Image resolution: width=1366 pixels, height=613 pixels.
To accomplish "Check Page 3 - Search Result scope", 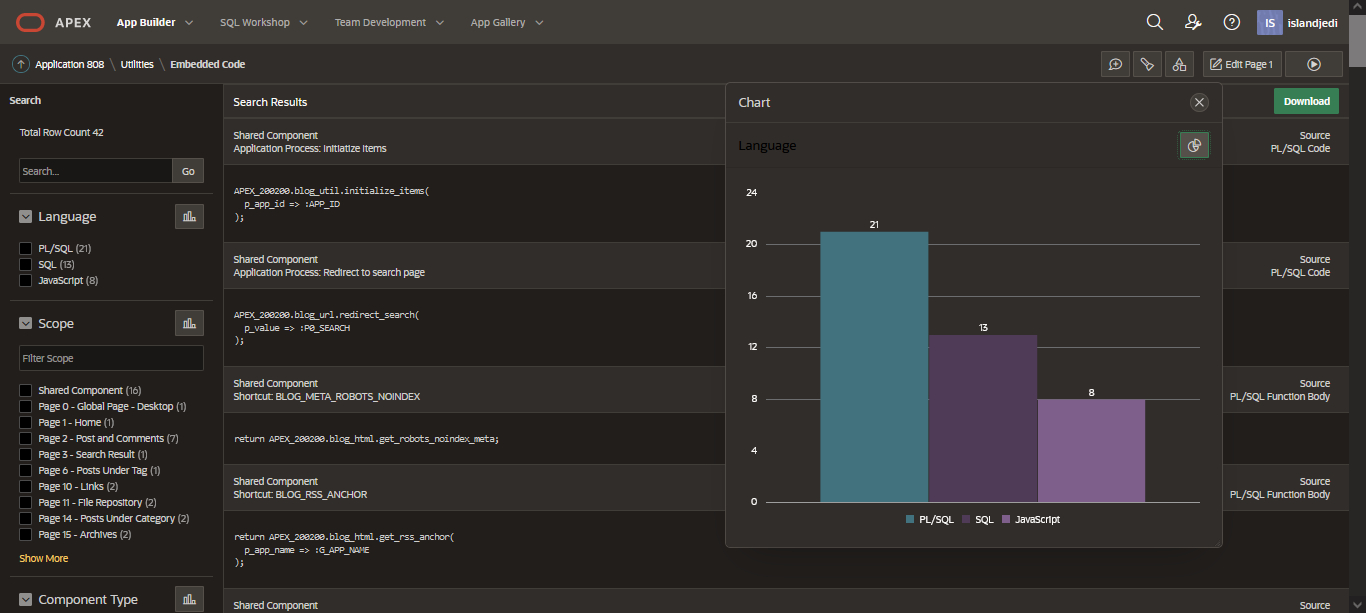I will pos(26,454).
